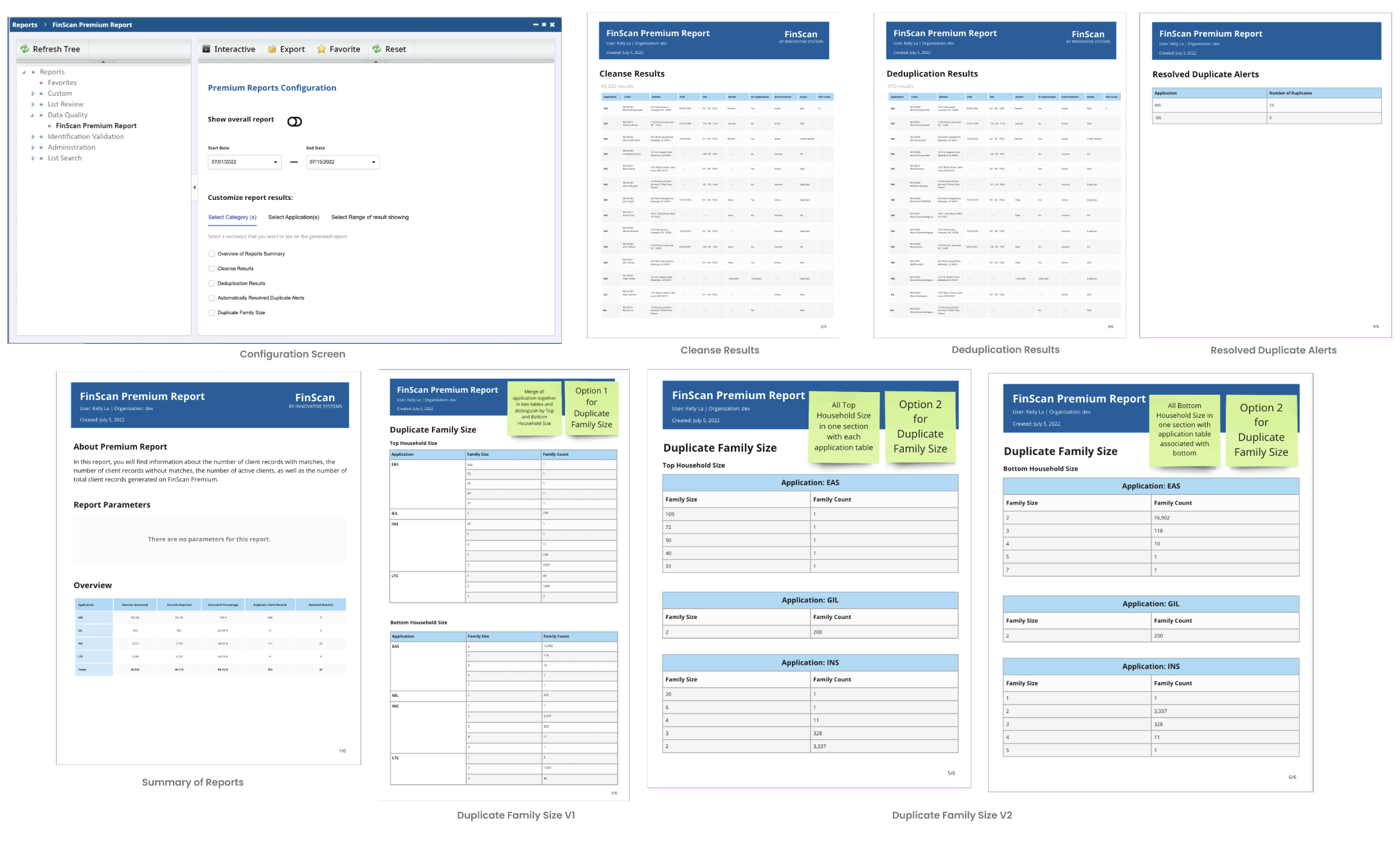Click Reports in the window breadcrumb
This screenshot has height=842, width=1400.
click(x=24, y=25)
